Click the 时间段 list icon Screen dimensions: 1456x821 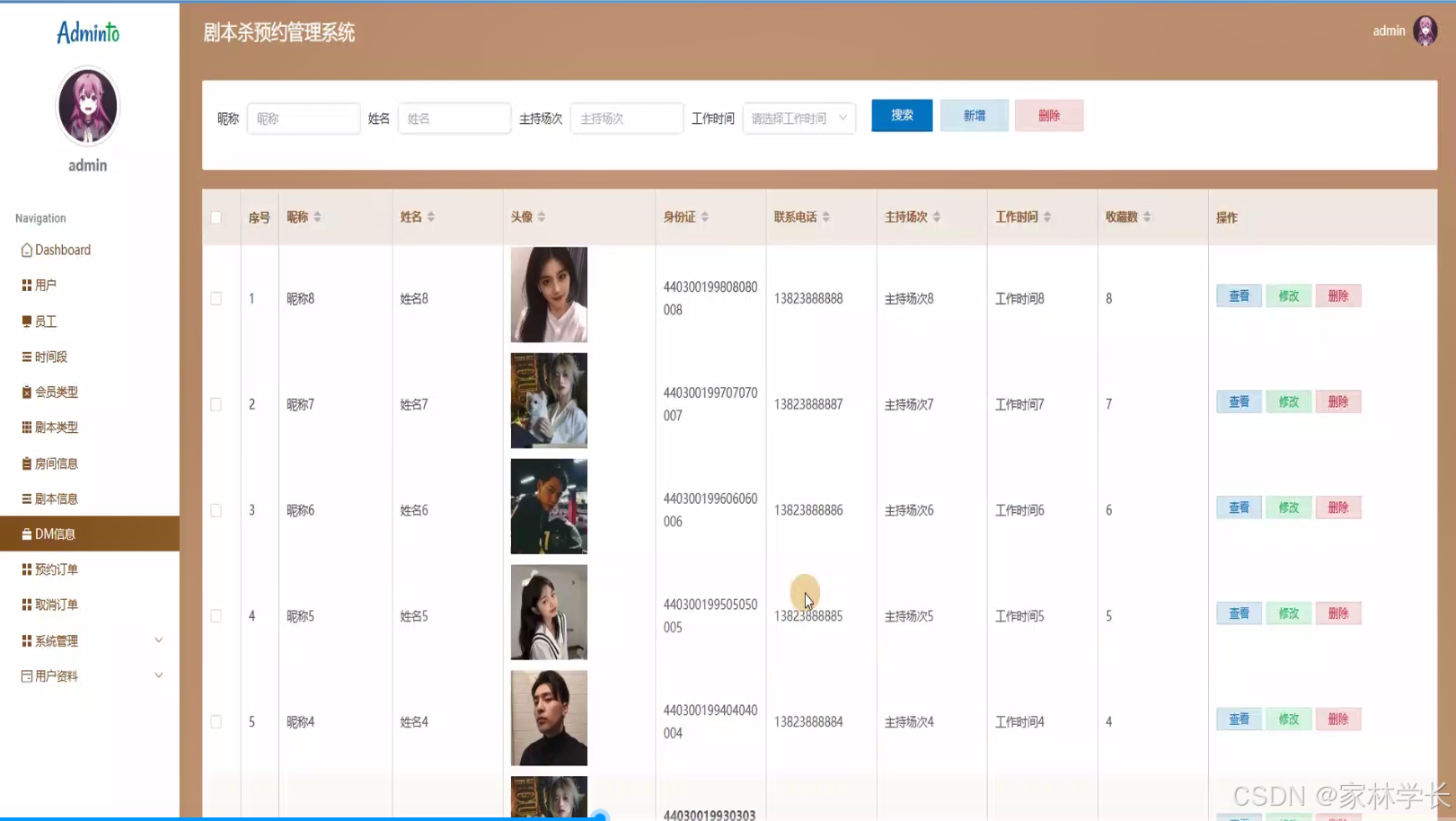tap(26, 357)
